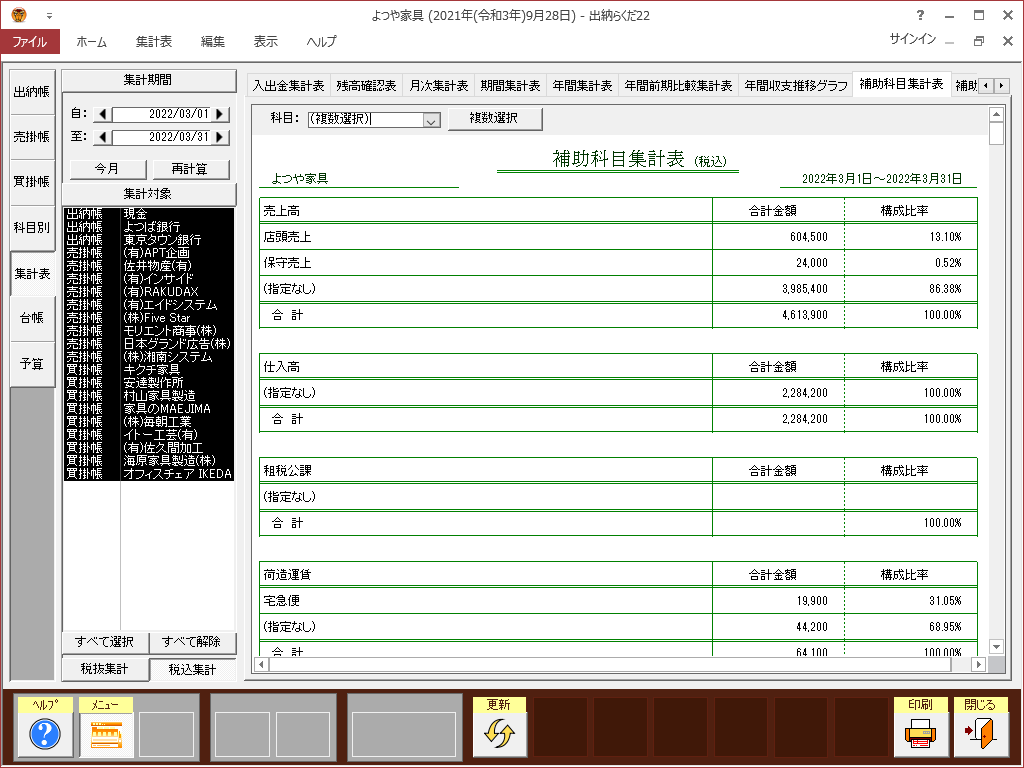Select the 年間収支推移グラフ tab
The image size is (1024, 768).
pyautogui.click(x=796, y=86)
